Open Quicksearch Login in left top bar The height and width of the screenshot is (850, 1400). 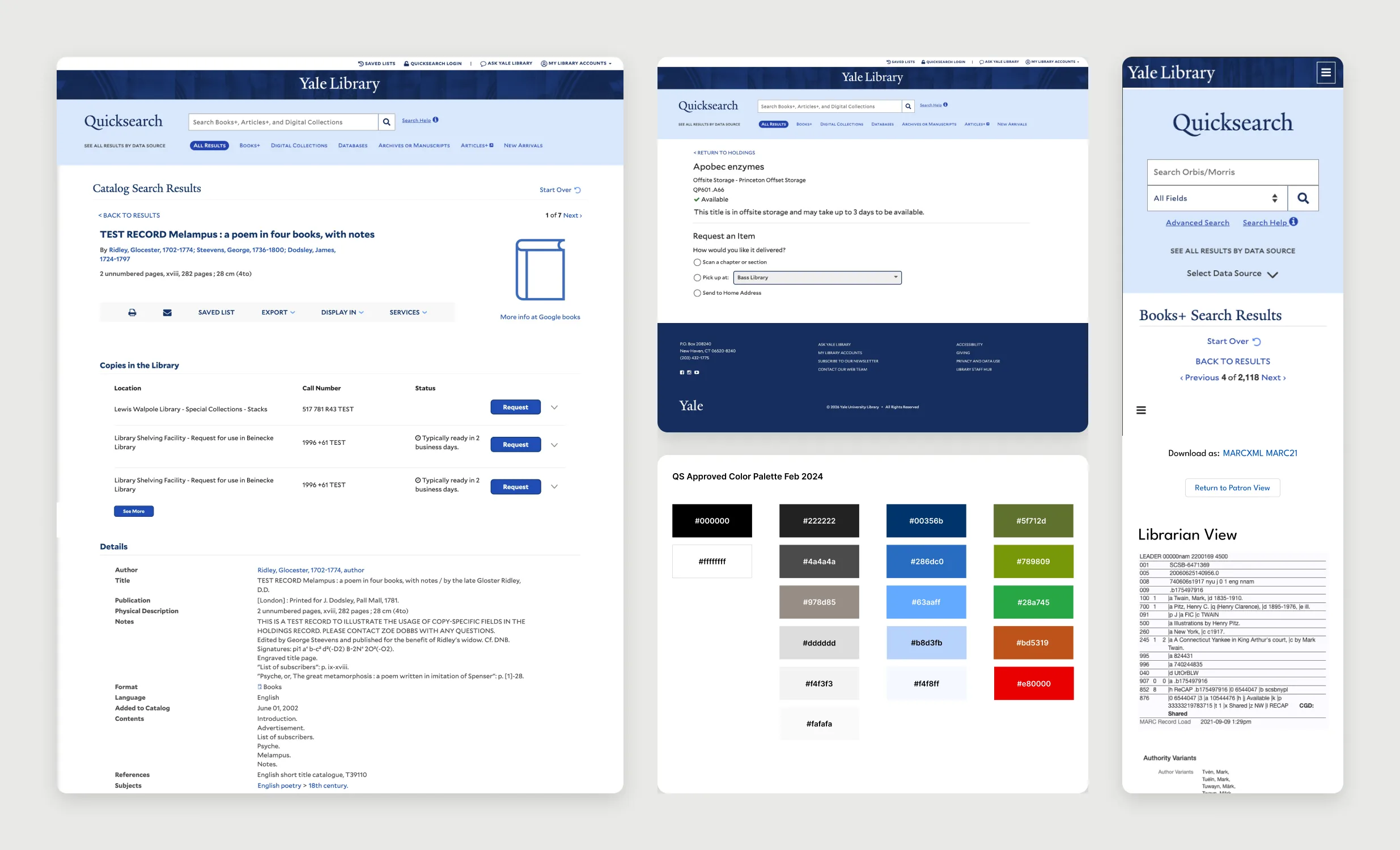(433, 63)
